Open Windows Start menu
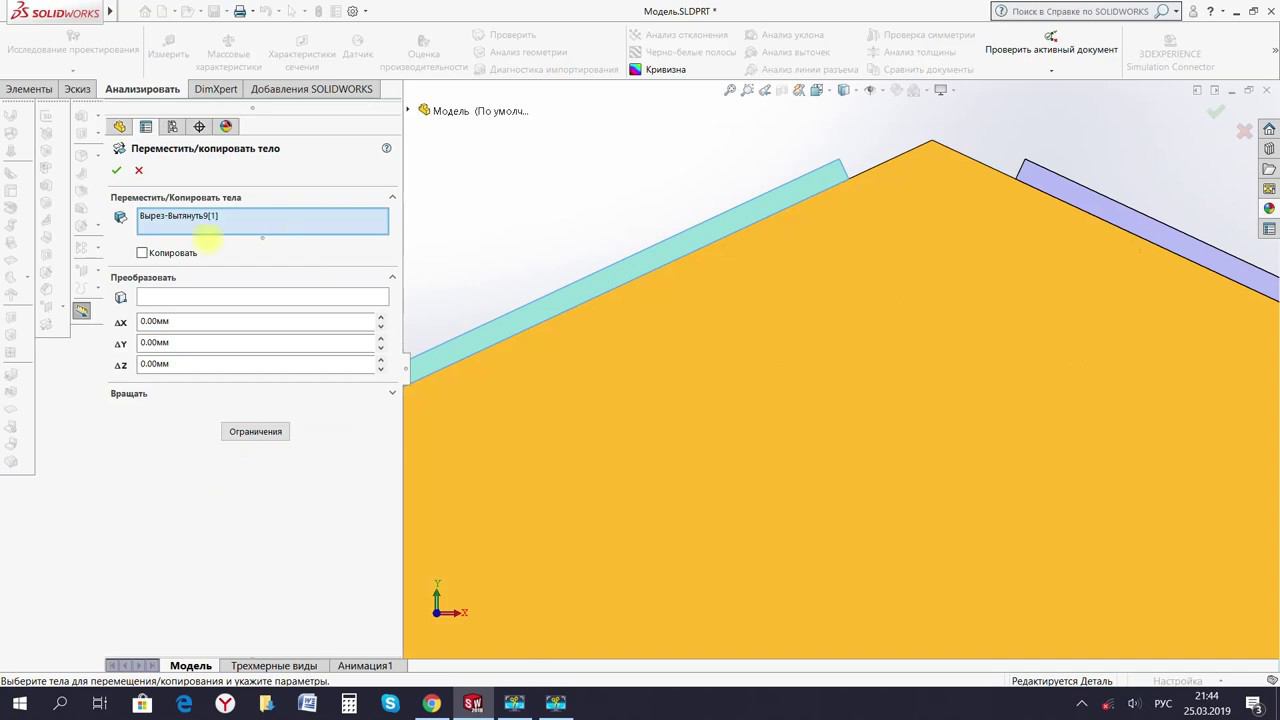The width and height of the screenshot is (1280, 720). (x=19, y=704)
